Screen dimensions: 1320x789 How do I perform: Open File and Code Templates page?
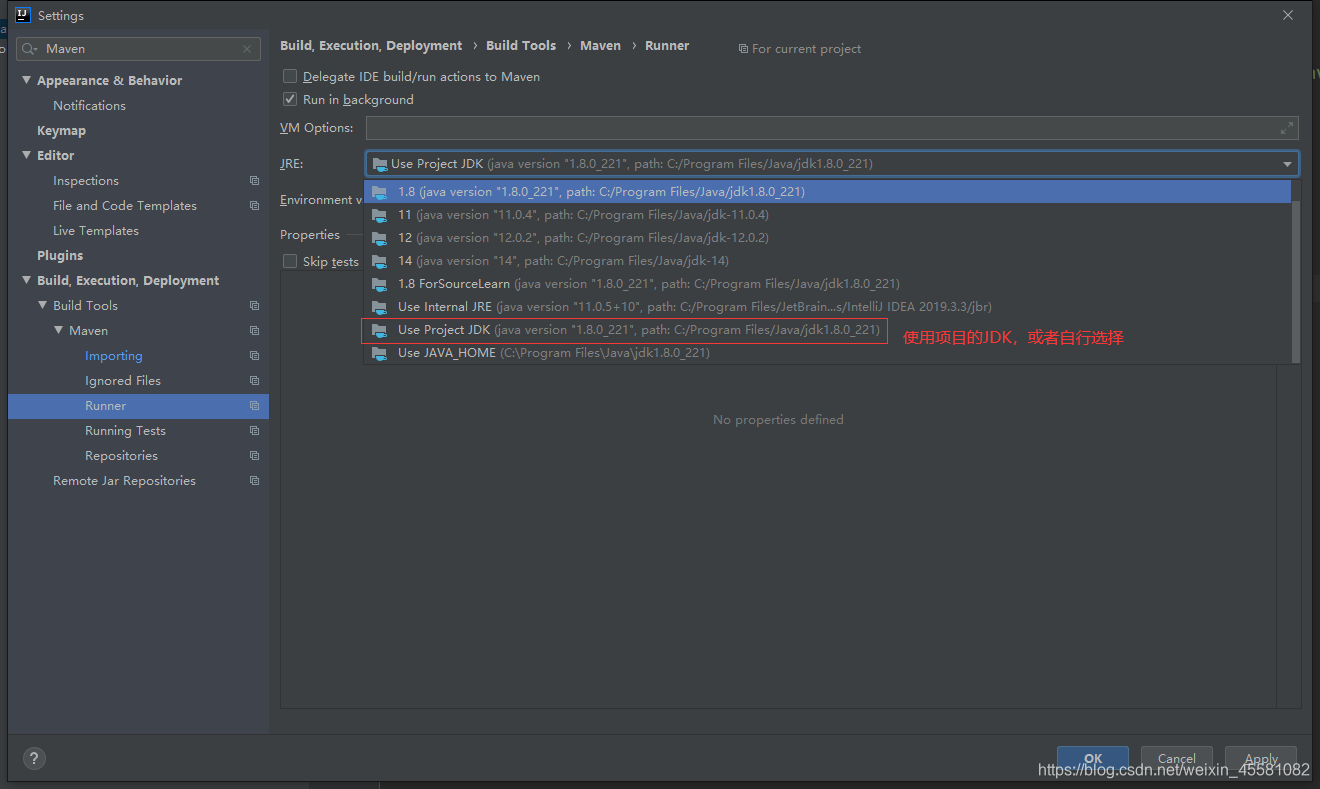point(125,206)
